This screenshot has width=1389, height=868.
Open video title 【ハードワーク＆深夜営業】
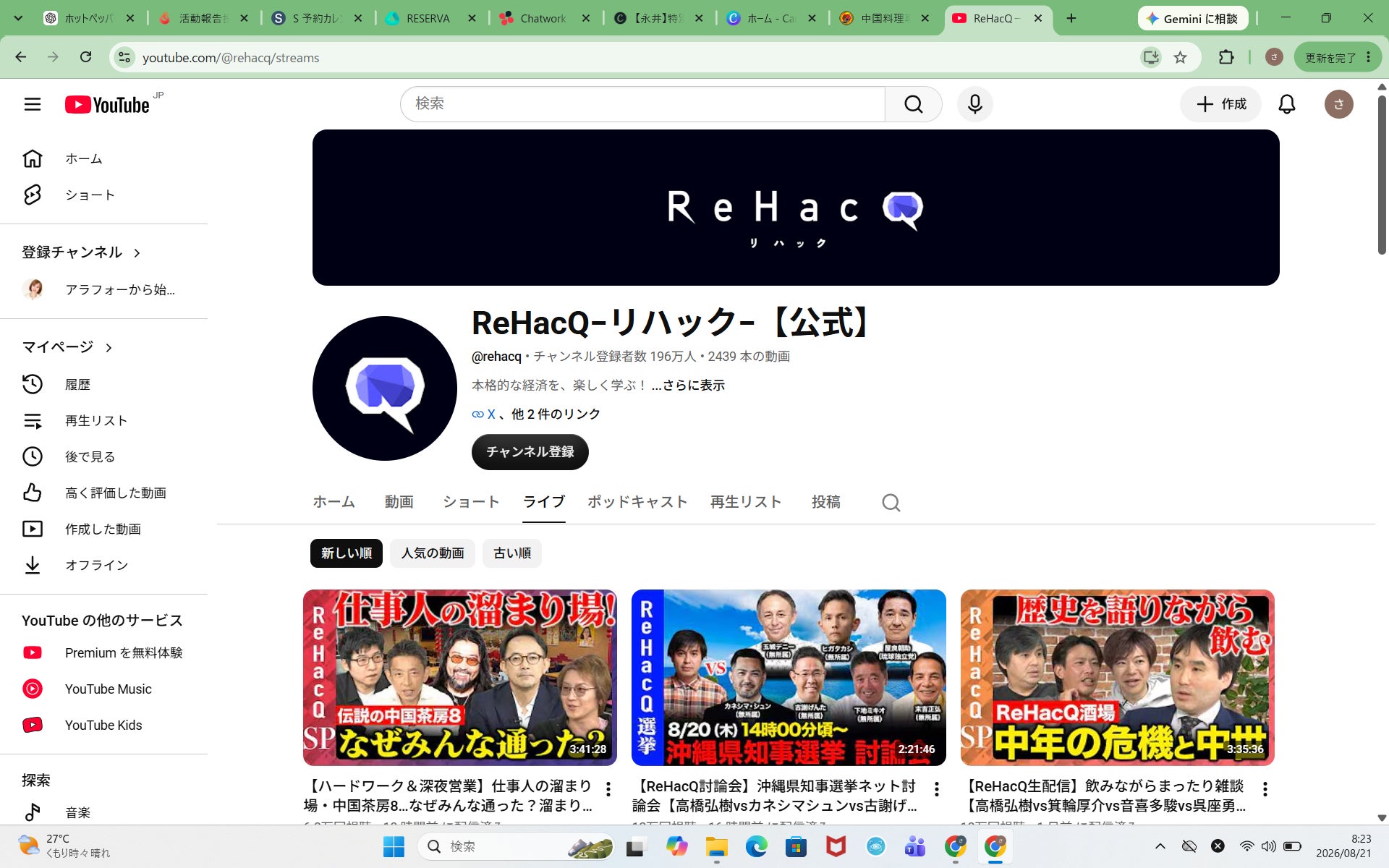[449, 796]
